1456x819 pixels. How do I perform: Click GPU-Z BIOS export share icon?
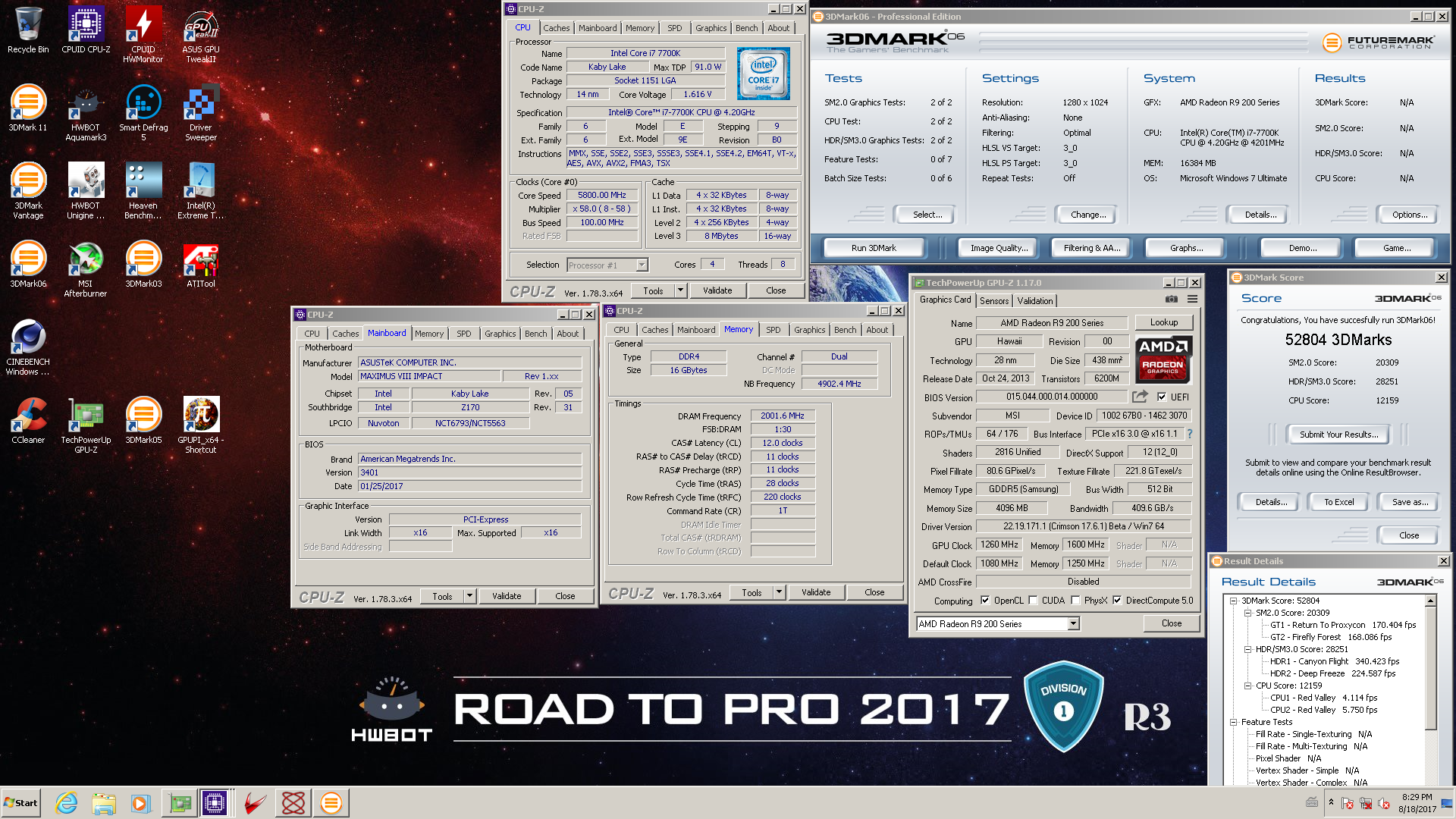pos(1140,397)
